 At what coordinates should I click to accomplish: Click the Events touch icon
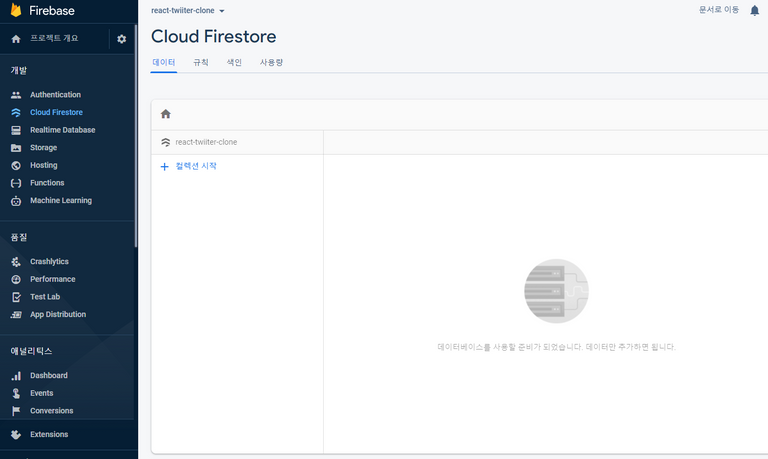point(16,393)
